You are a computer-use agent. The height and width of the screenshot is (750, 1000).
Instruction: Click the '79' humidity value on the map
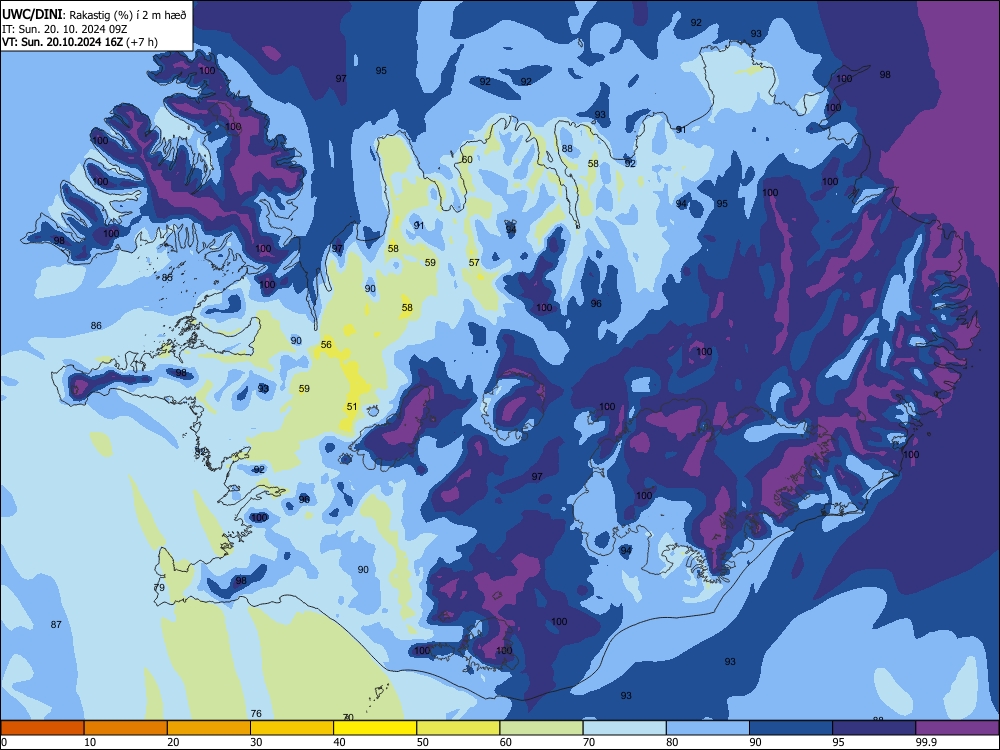tap(159, 587)
